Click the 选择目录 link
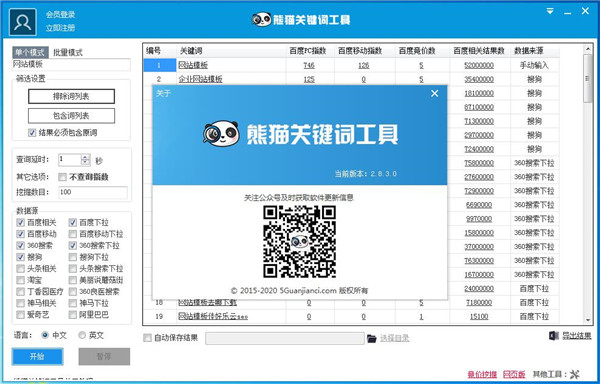 pos(395,338)
